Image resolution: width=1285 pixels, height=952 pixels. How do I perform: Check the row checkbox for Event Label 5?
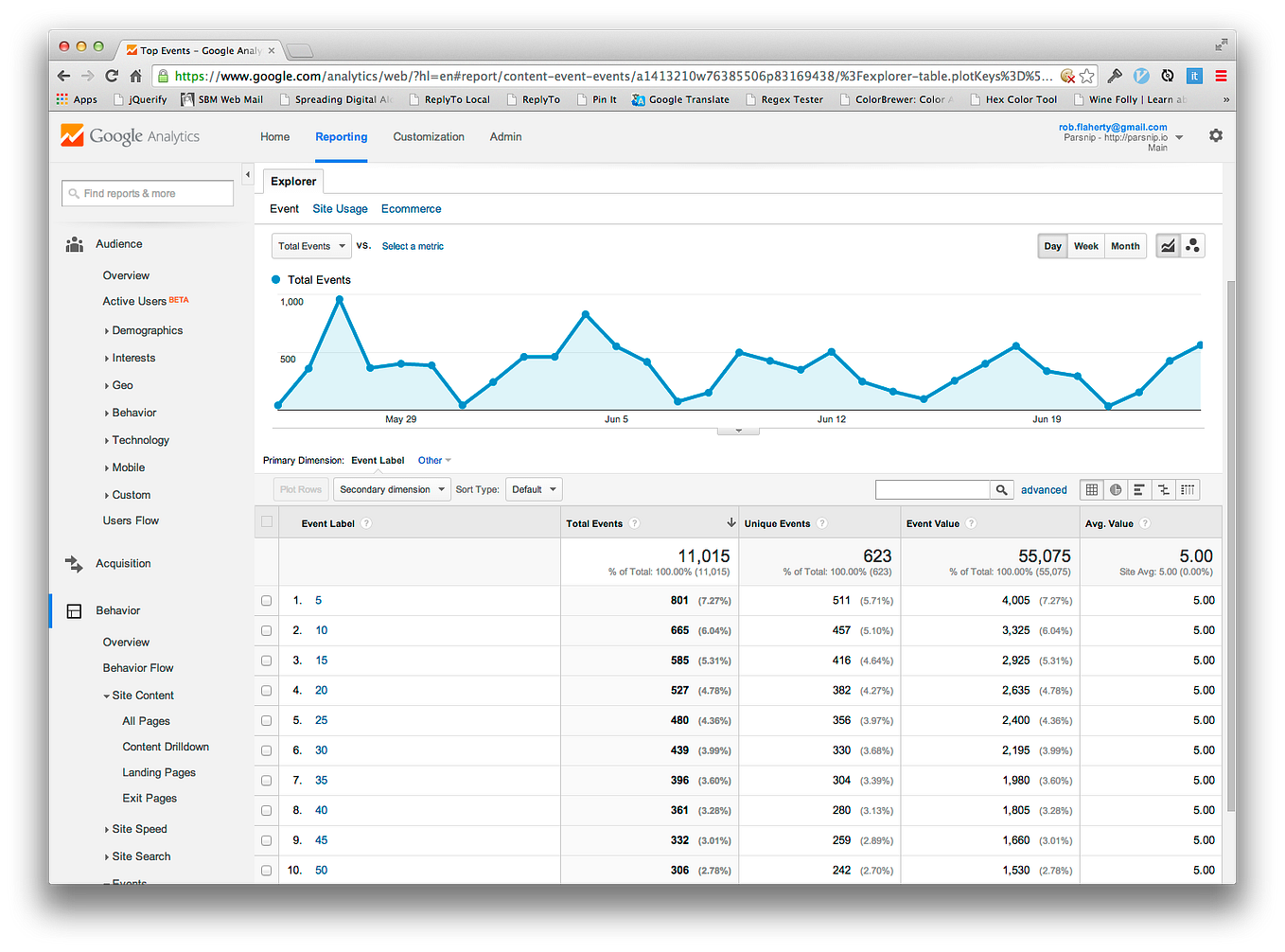tap(266, 600)
